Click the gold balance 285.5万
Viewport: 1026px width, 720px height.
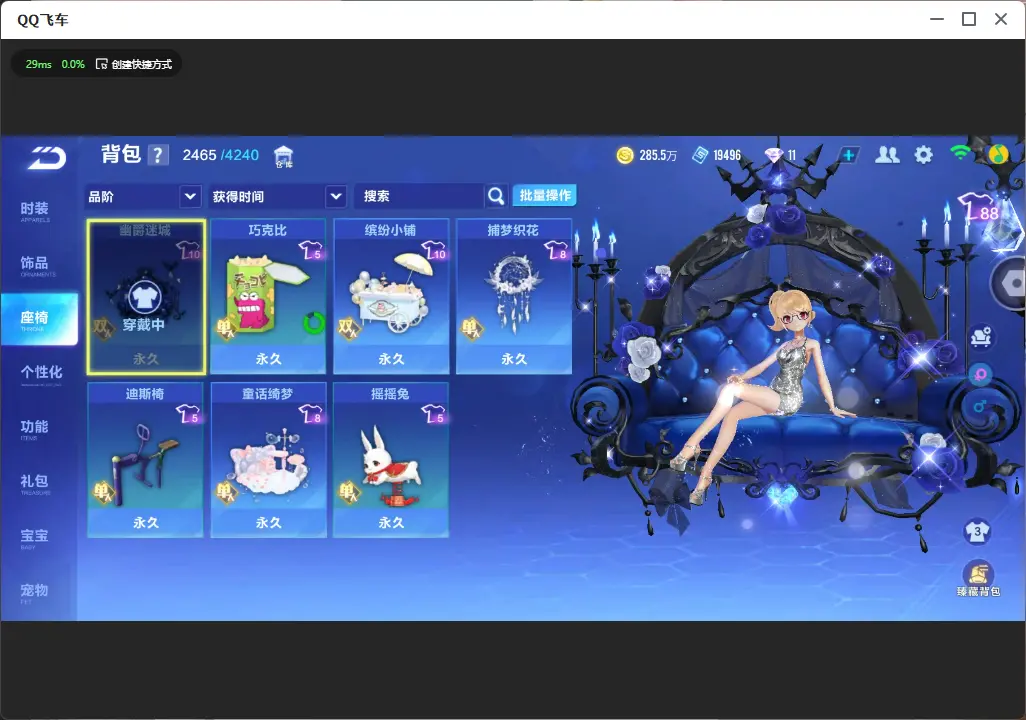[658, 155]
